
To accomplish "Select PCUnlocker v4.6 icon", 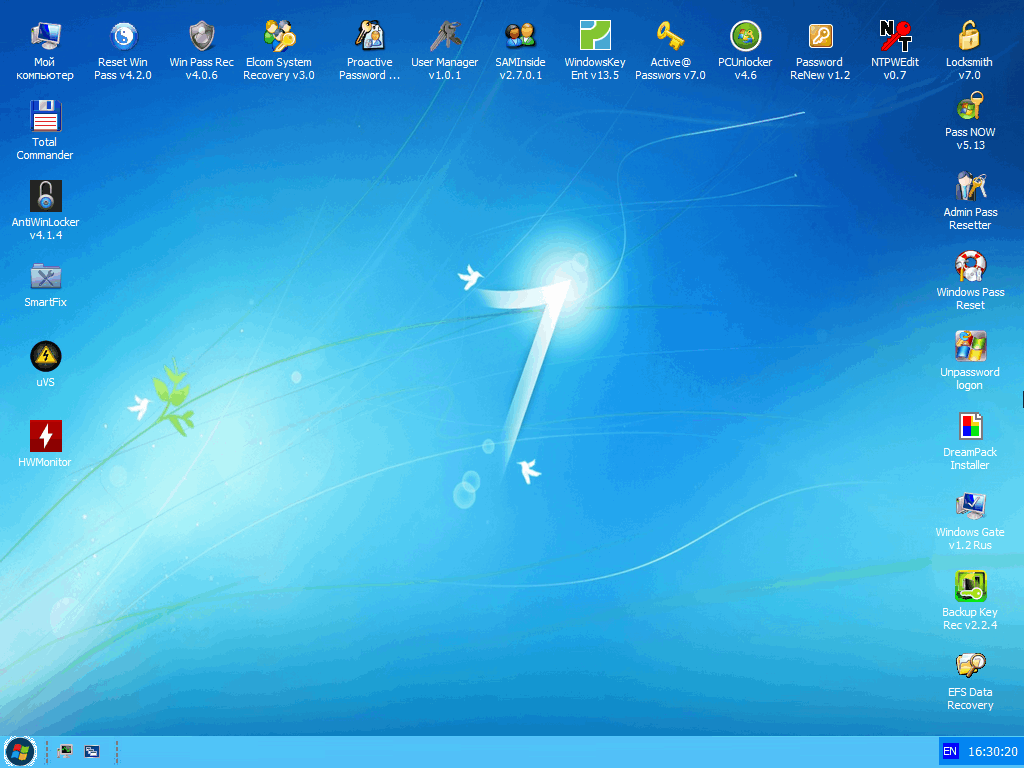I will [x=745, y=37].
